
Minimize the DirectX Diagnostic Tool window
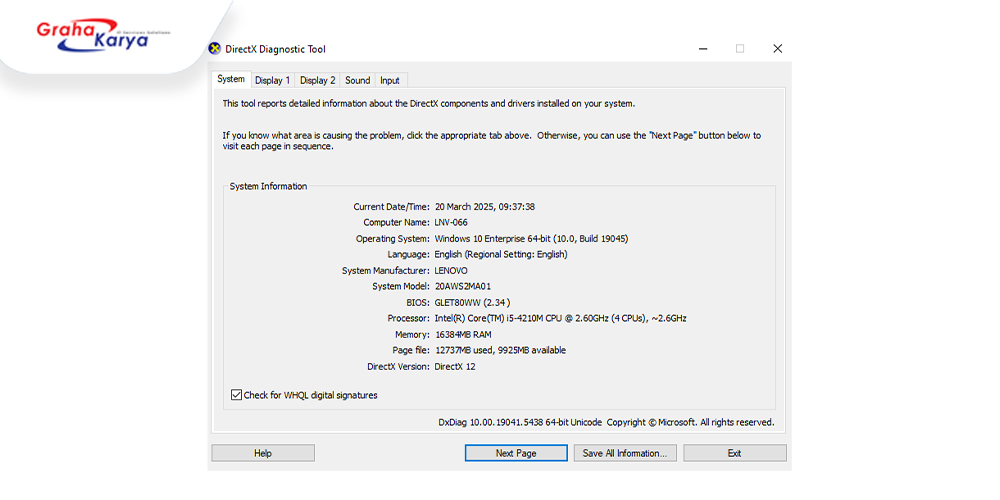click(703, 48)
